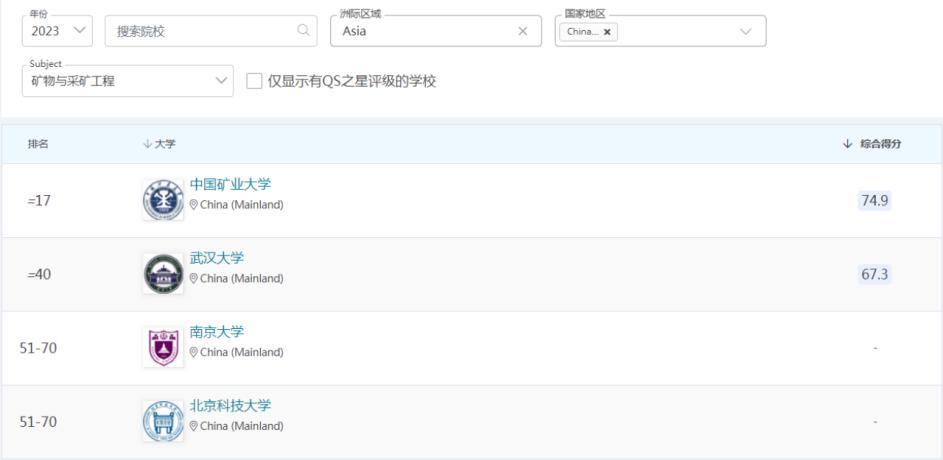Clear the Asia region selection
This screenshot has height=460, width=943.
click(522, 31)
